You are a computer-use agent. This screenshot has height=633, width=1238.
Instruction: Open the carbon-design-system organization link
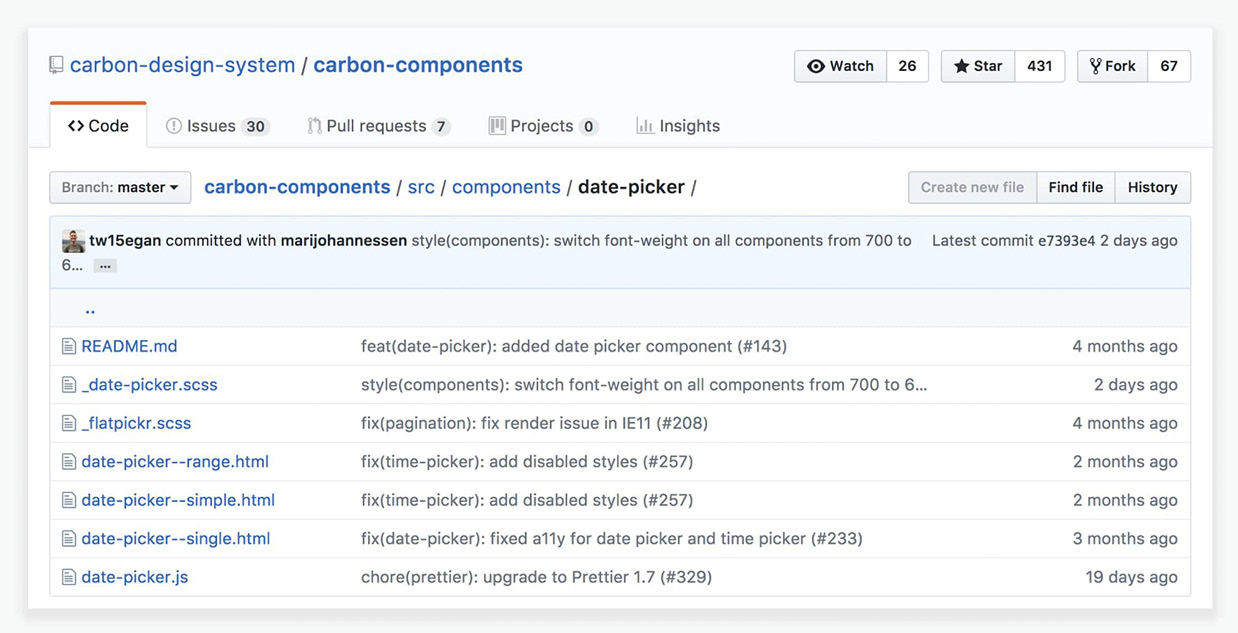pos(182,65)
